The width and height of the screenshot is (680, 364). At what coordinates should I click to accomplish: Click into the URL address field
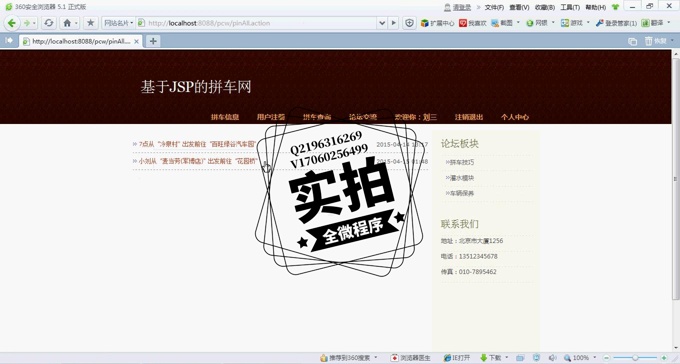click(260, 23)
